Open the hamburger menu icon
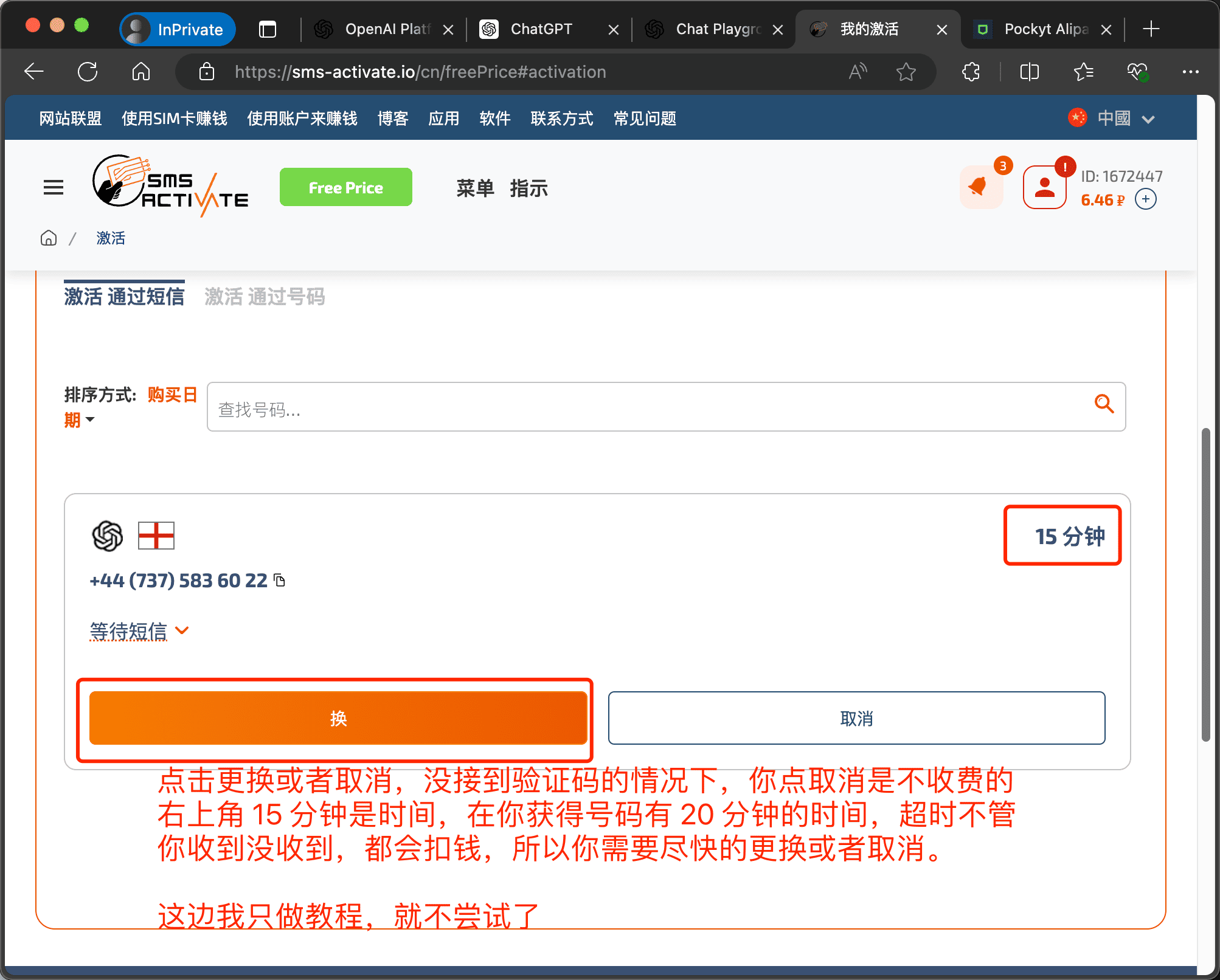 54,187
